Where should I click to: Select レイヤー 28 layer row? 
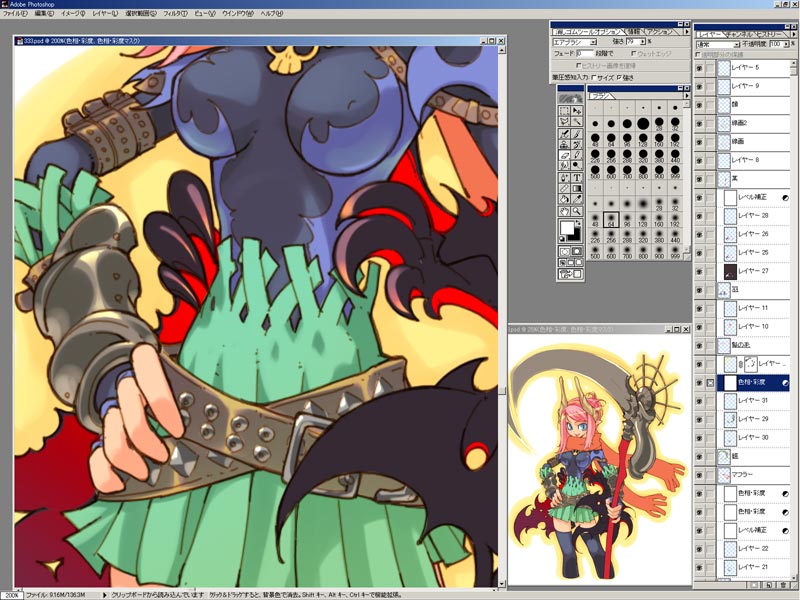point(753,216)
